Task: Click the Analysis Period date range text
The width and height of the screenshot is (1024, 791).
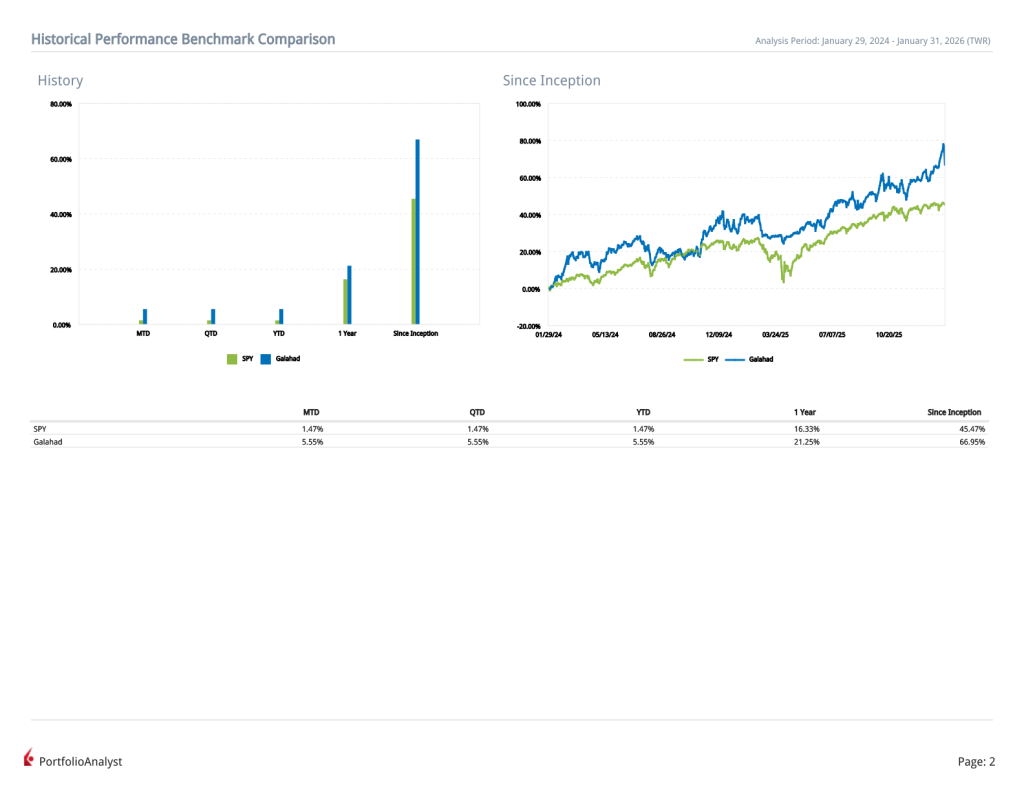Action: [872, 40]
